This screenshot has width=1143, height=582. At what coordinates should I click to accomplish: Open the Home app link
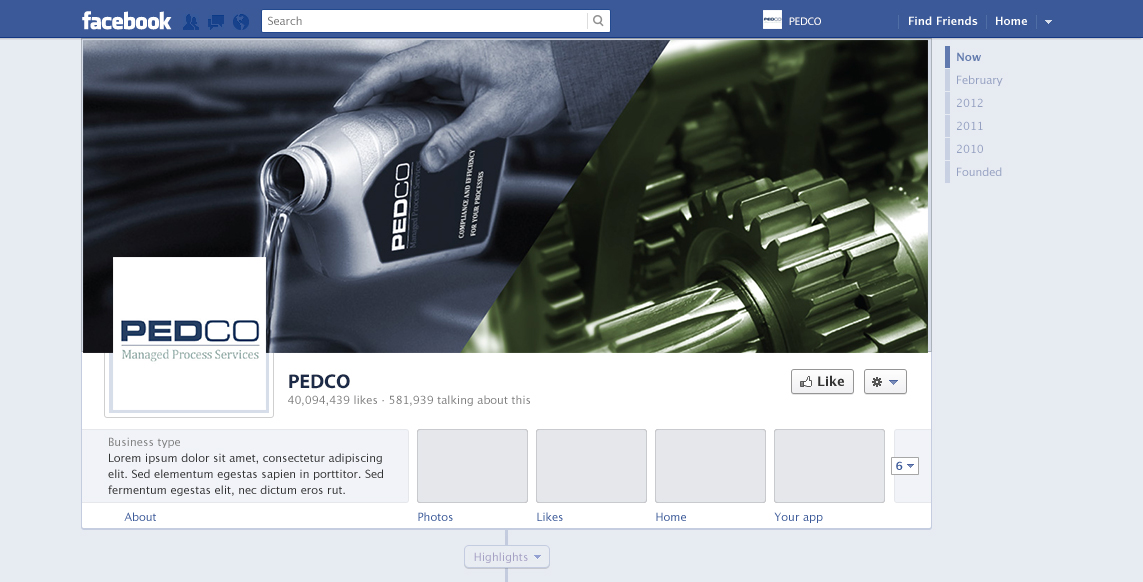671,517
